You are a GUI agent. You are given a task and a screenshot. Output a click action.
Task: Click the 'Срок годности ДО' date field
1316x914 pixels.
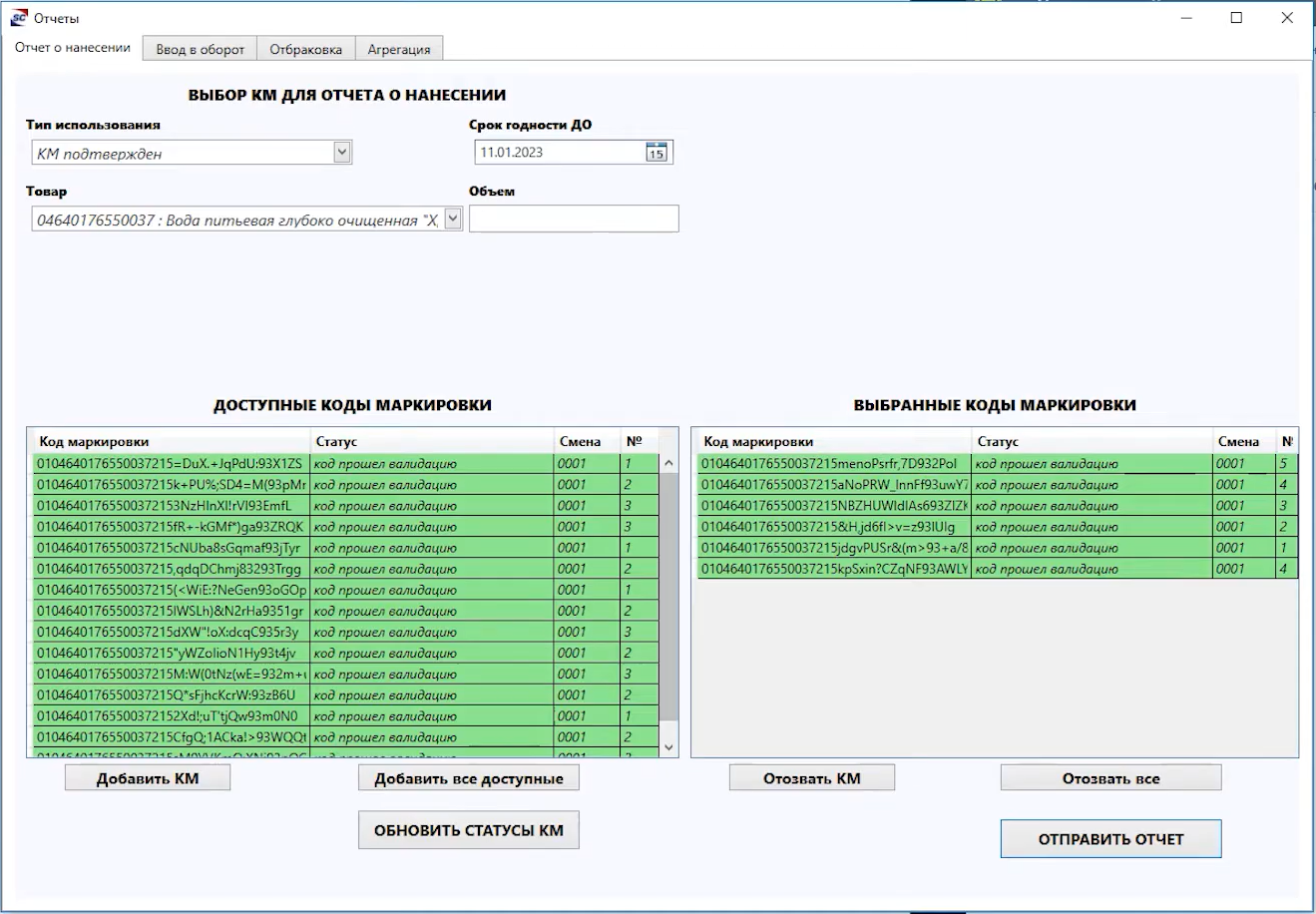[x=559, y=153]
